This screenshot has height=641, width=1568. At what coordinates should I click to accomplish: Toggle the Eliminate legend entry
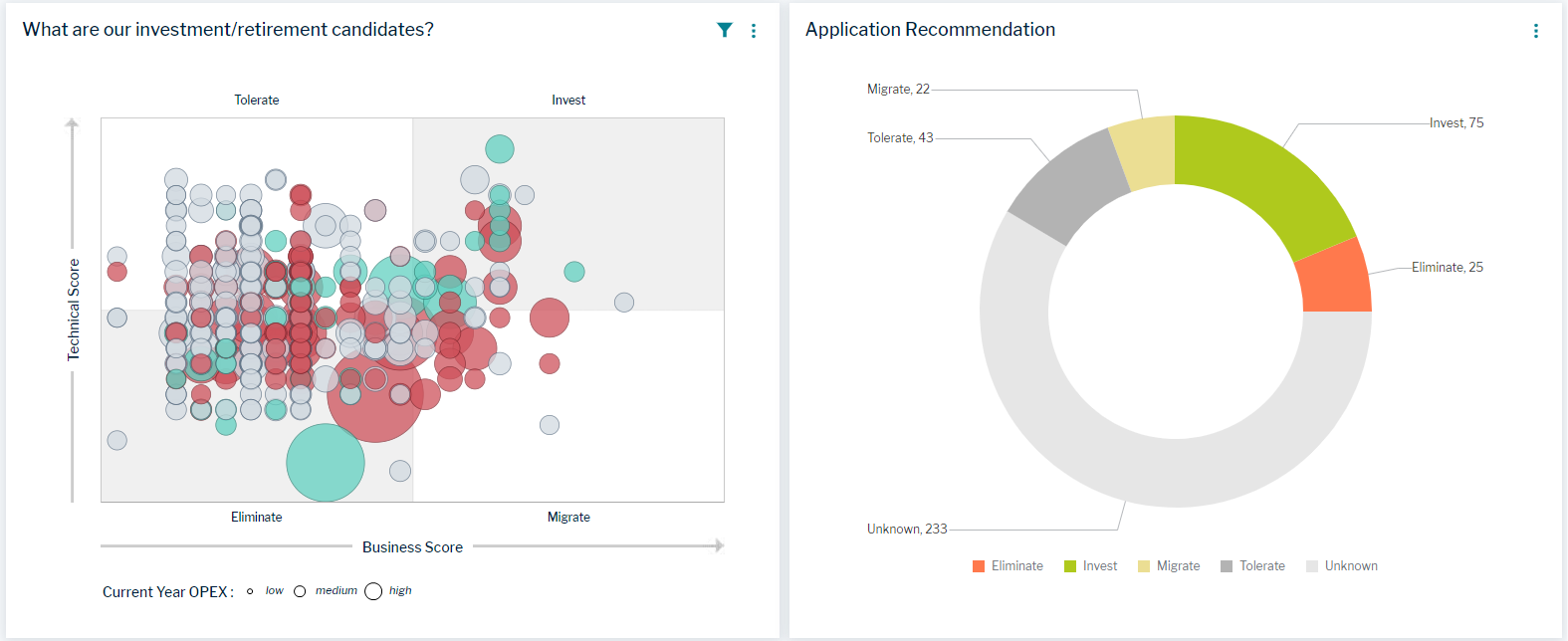pos(1008,566)
